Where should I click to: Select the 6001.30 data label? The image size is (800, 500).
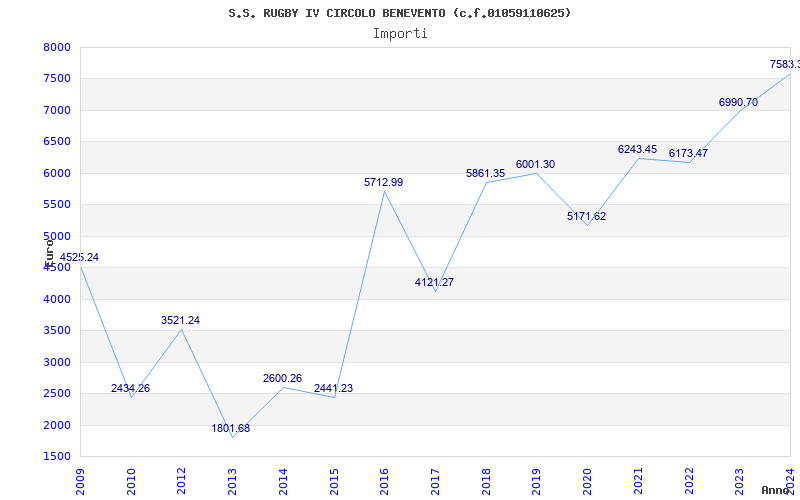pyautogui.click(x=536, y=165)
